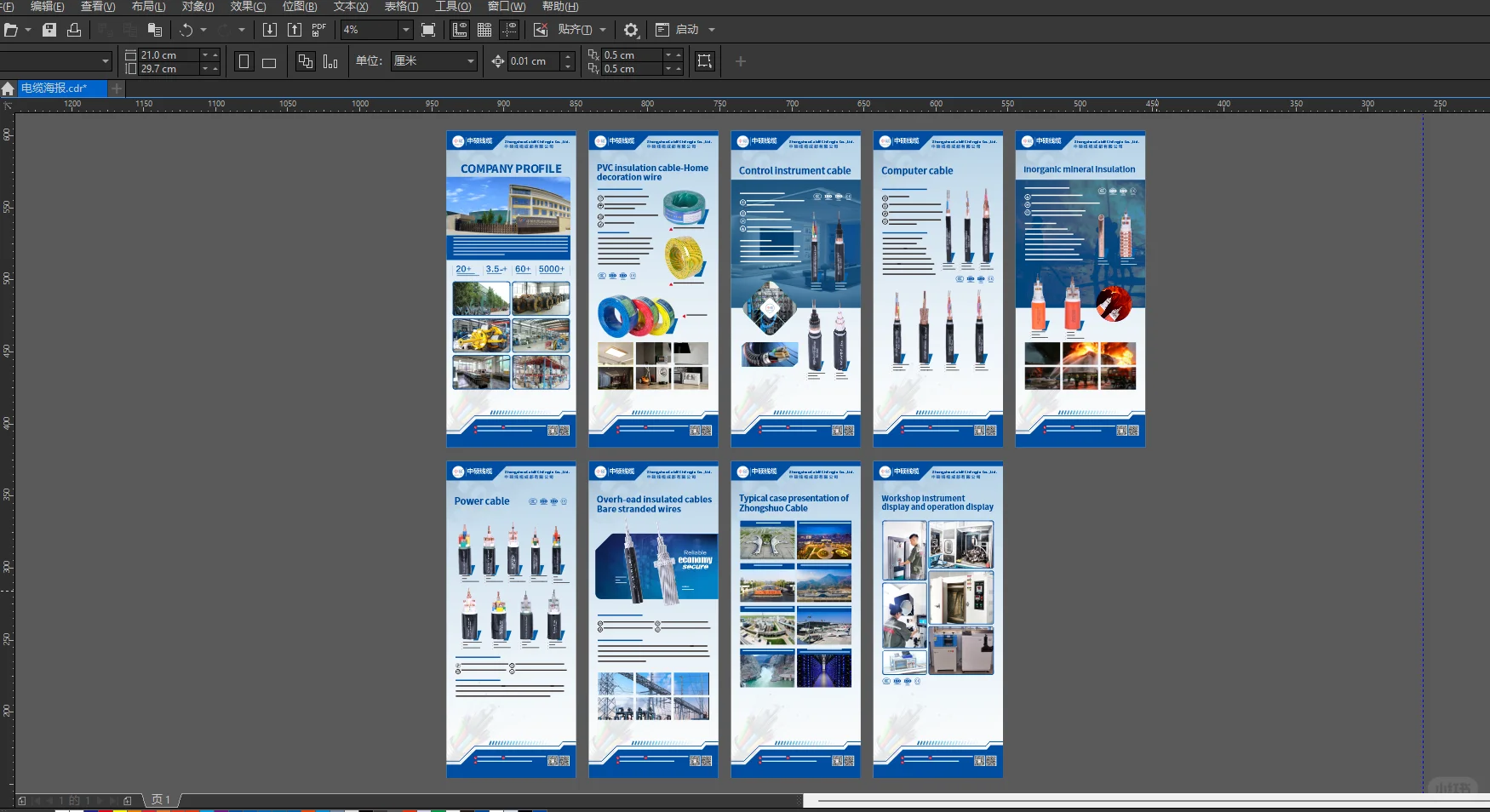This screenshot has width=1490, height=812.
Task: Click the Save document icon
Action: [x=49, y=30]
